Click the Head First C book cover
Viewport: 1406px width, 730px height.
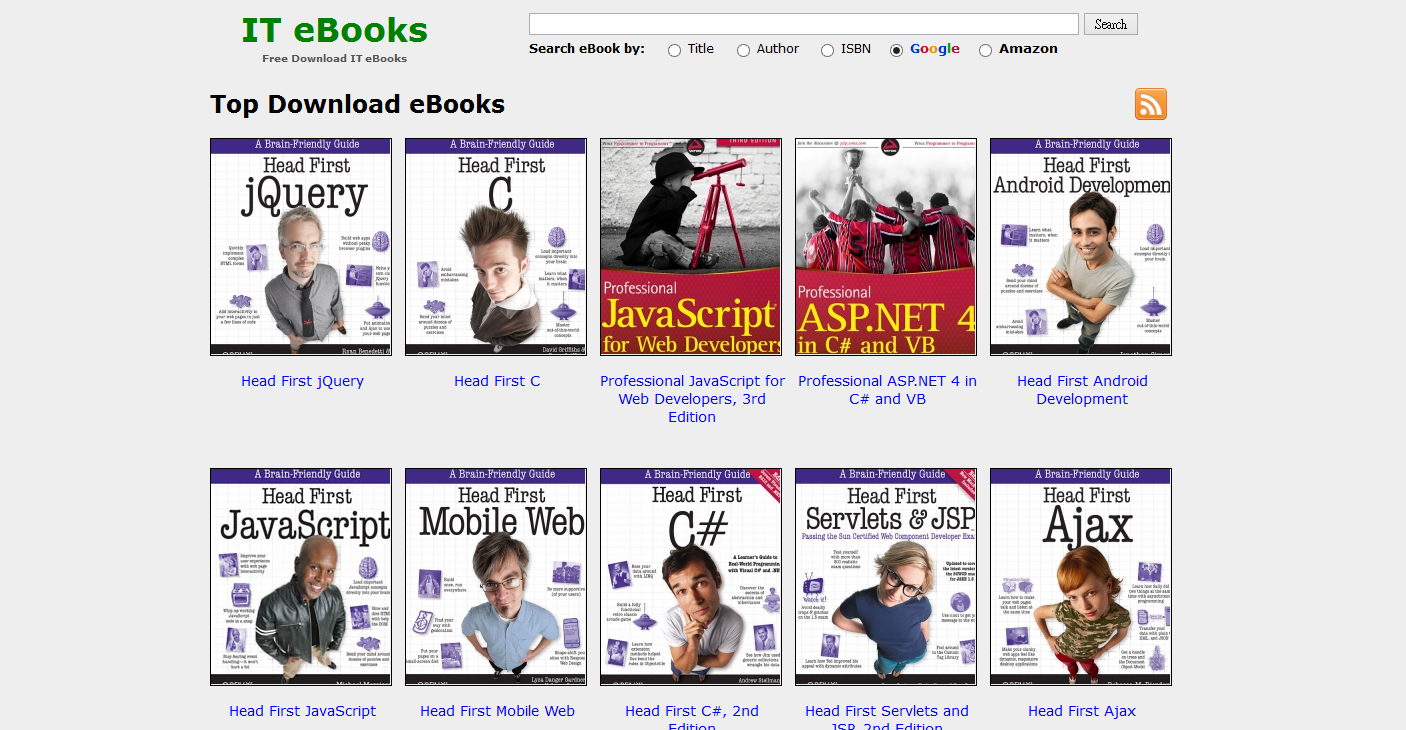(496, 247)
